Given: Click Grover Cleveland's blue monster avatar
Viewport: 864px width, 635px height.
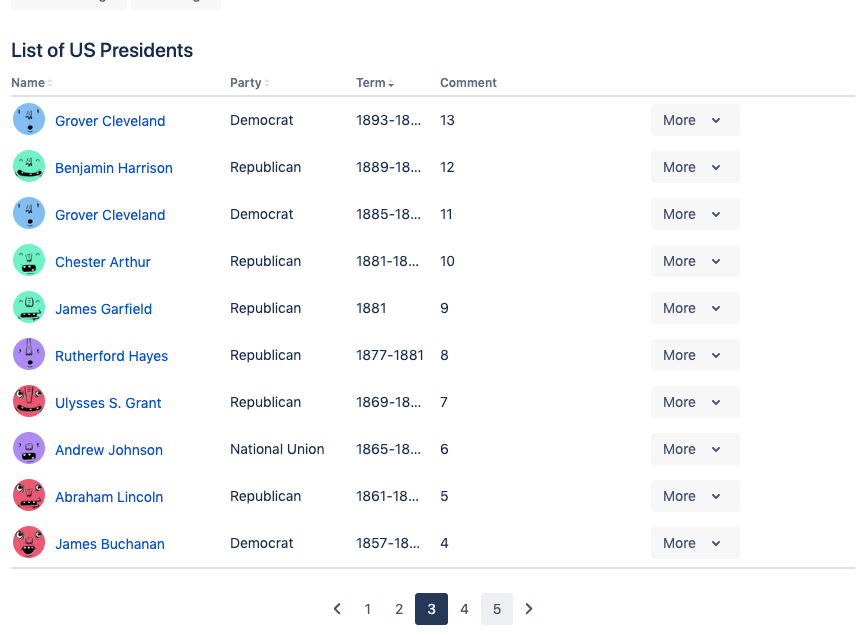Looking at the screenshot, I should pyautogui.click(x=29, y=120).
